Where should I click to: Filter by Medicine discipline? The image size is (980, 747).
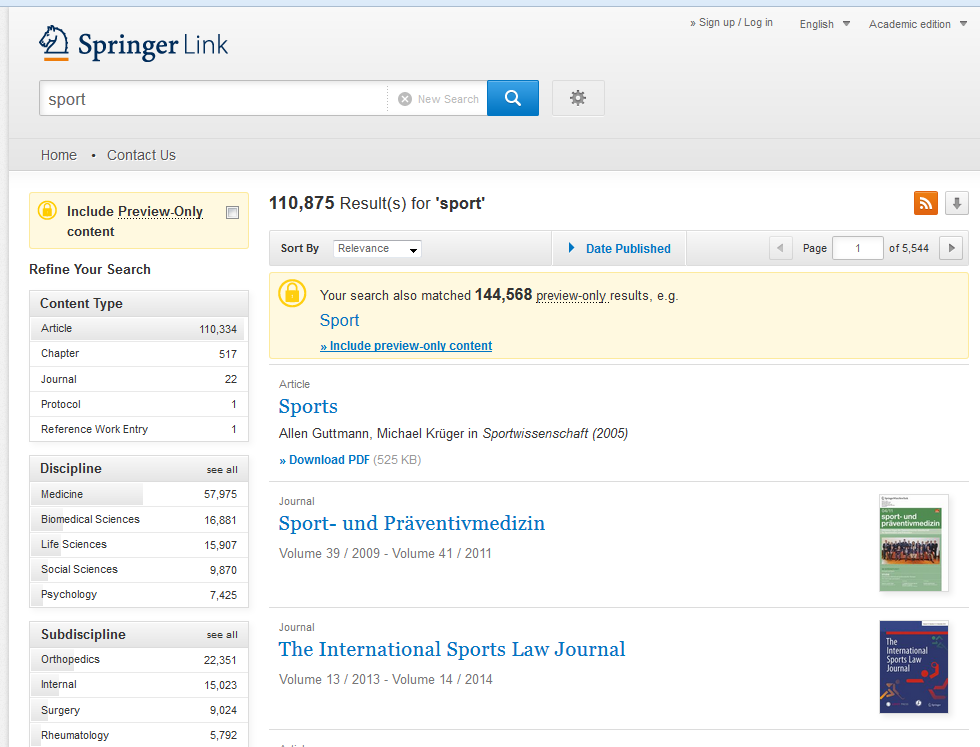click(139, 494)
